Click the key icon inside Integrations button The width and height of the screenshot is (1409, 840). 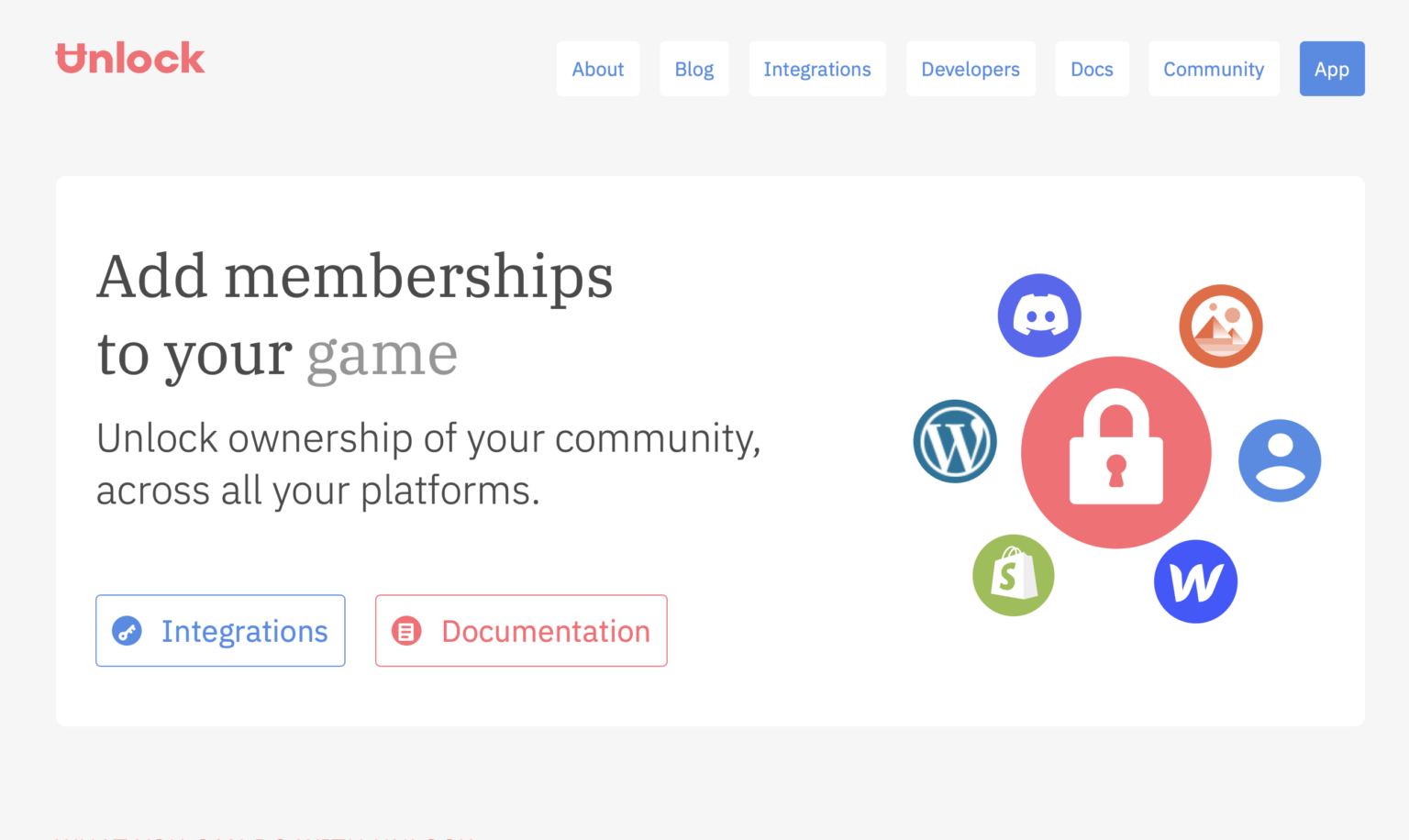[x=128, y=631]
